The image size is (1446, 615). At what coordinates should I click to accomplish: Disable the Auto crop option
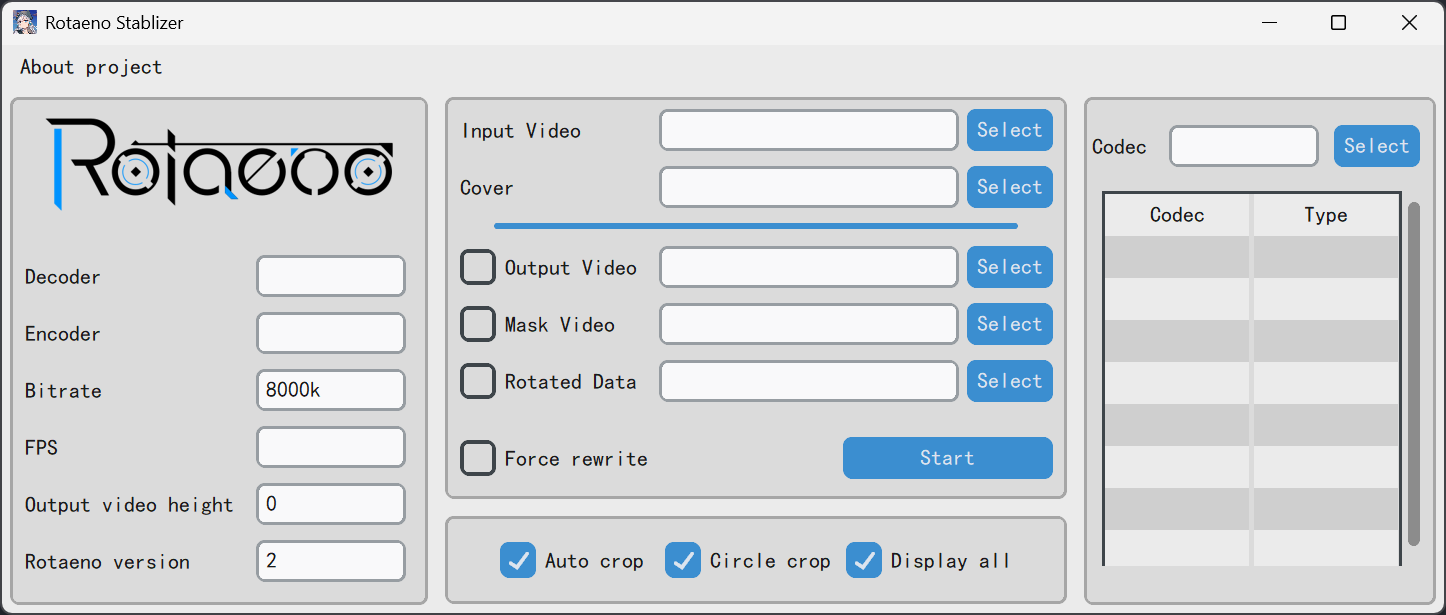point(518,561)
